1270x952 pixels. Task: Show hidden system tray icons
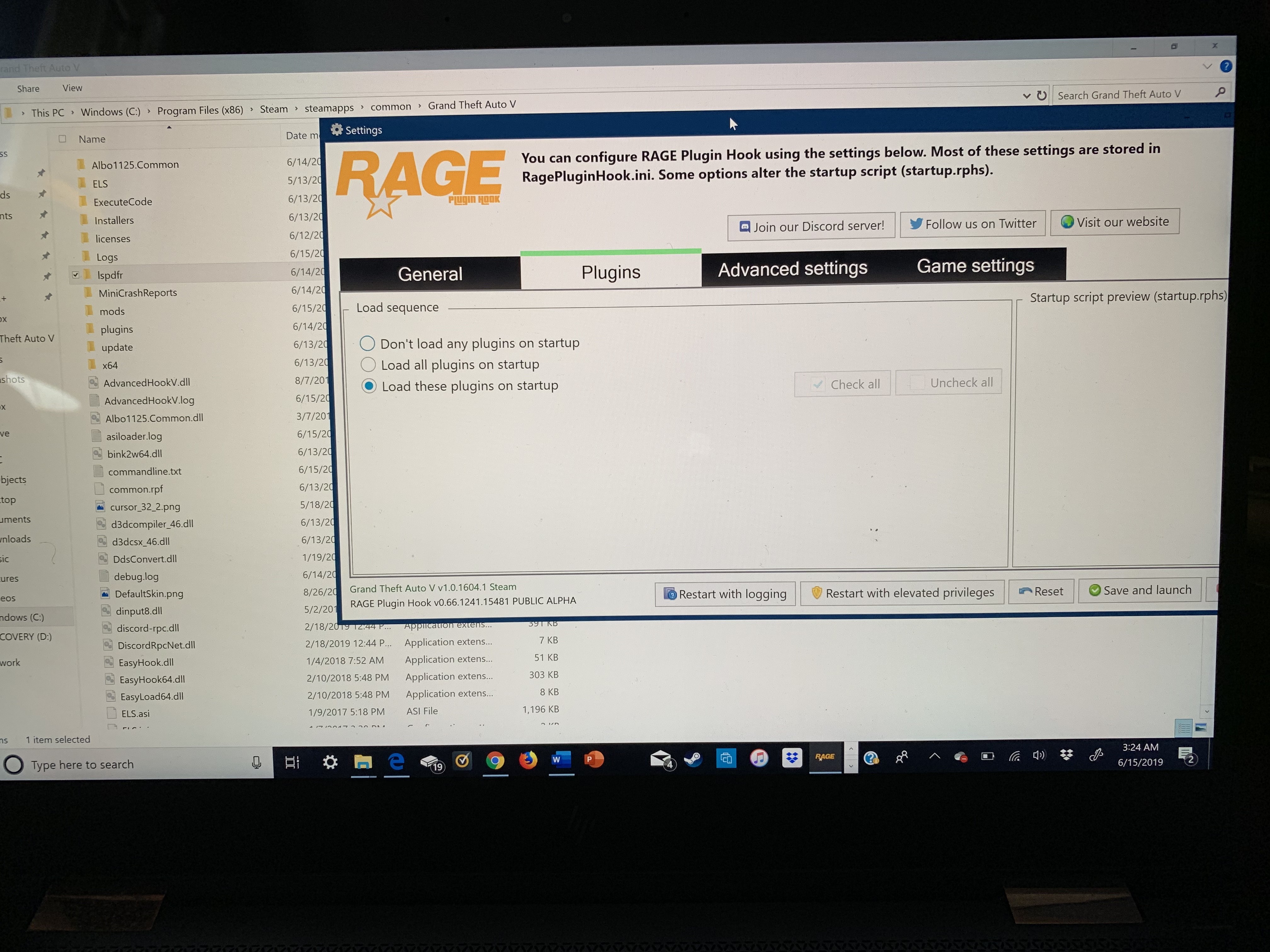pyautogui.click(x=934, y=756)
